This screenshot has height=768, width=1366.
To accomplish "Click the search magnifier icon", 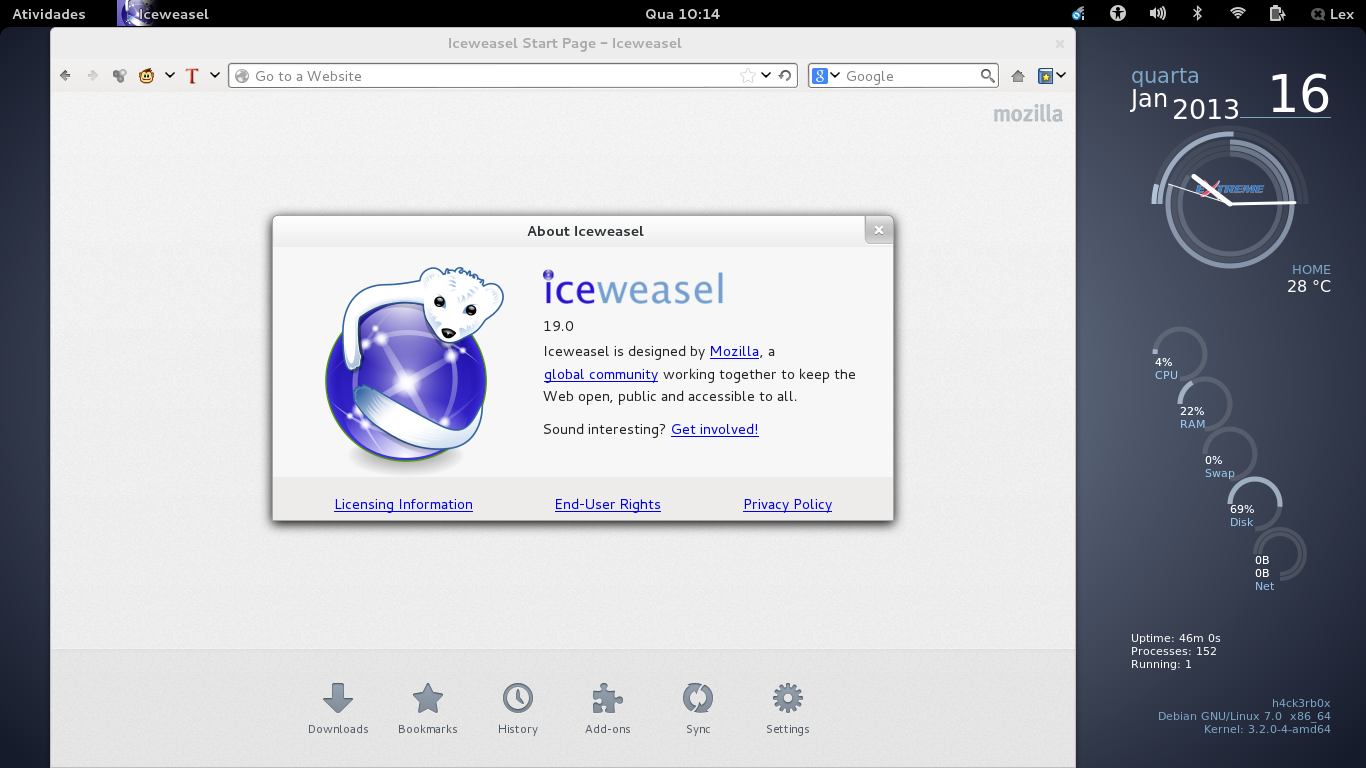I will 988,76.
